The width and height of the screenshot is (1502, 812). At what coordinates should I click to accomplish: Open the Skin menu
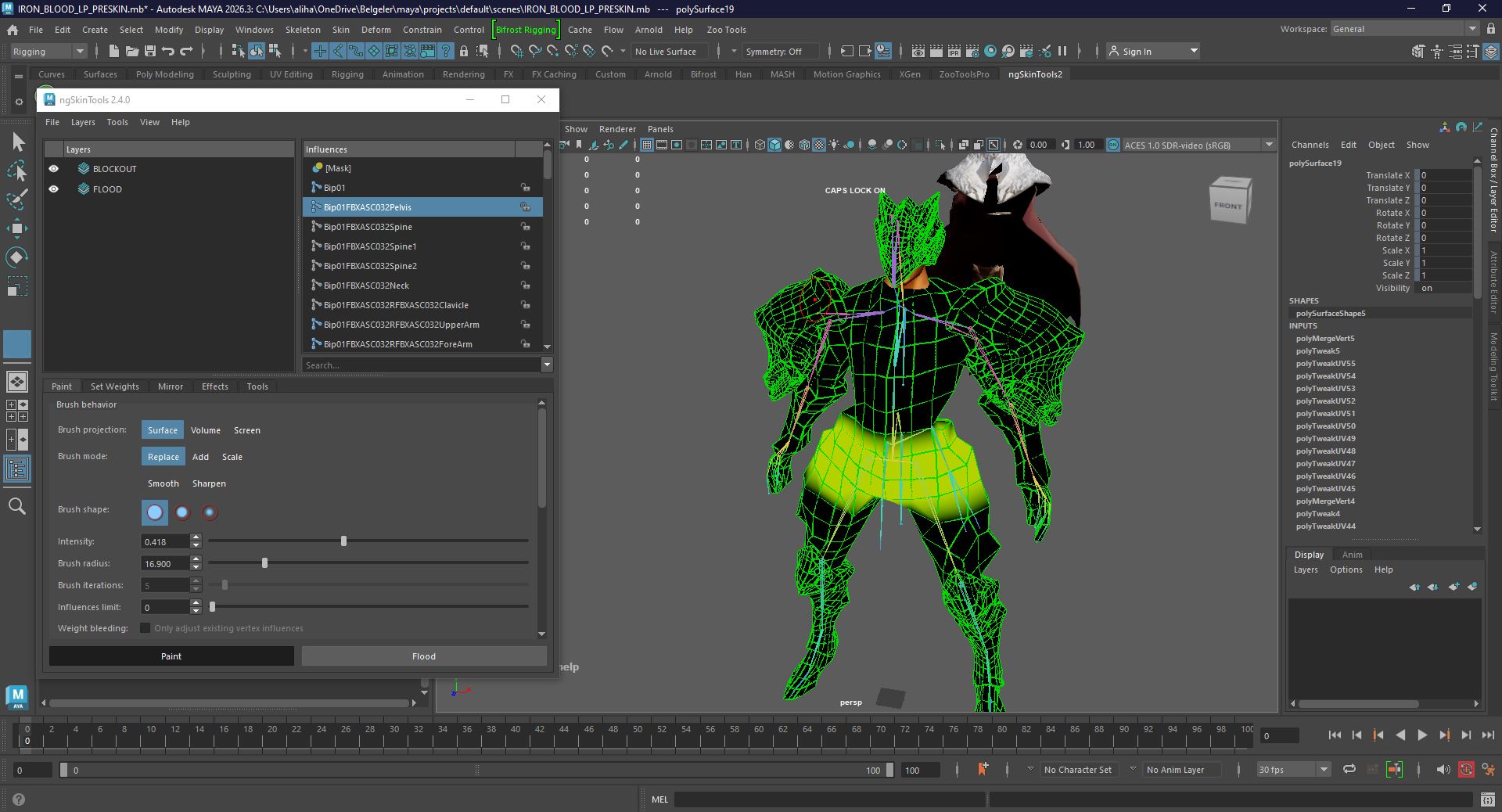[x=341, y=30]
